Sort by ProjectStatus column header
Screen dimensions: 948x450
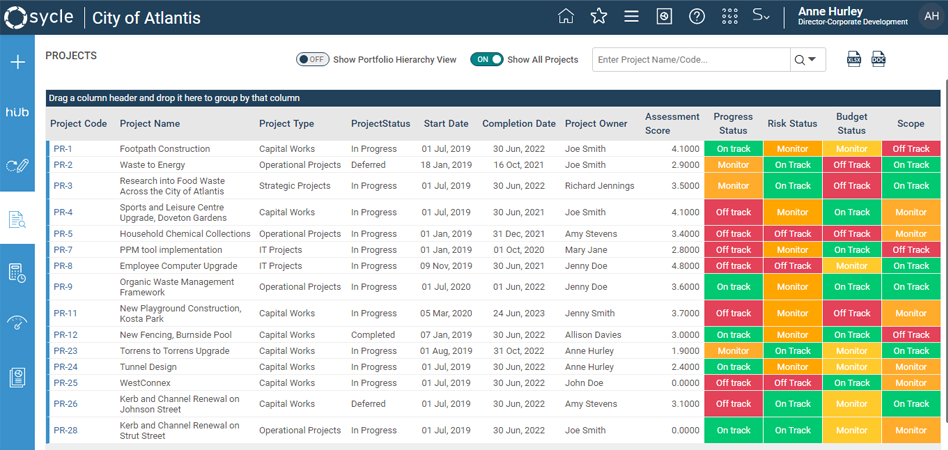381,123
